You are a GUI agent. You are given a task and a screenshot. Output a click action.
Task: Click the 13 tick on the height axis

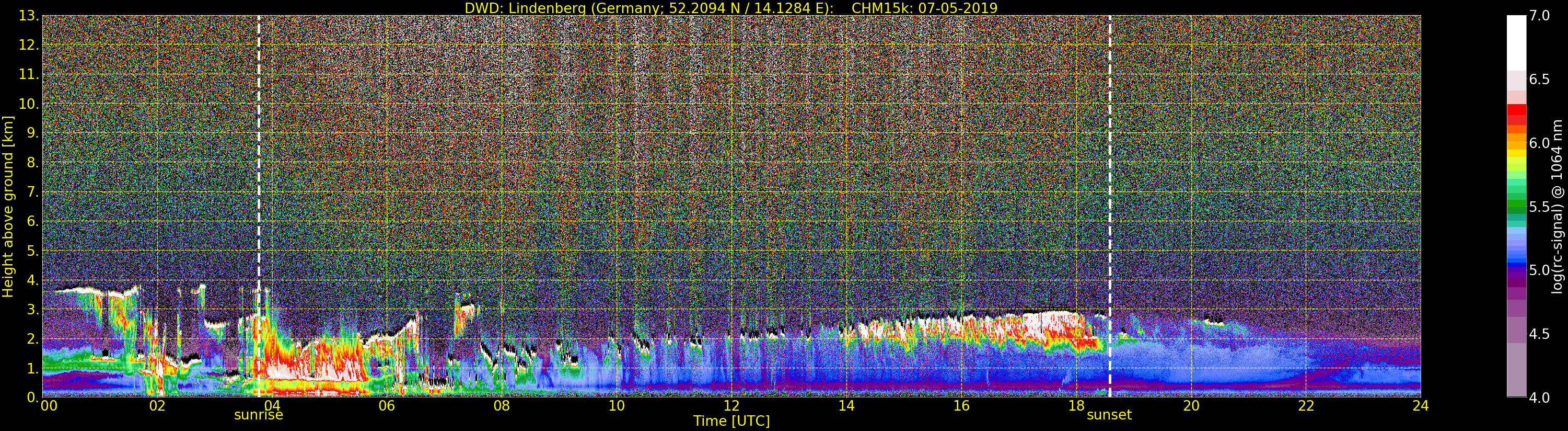(29, 16)
